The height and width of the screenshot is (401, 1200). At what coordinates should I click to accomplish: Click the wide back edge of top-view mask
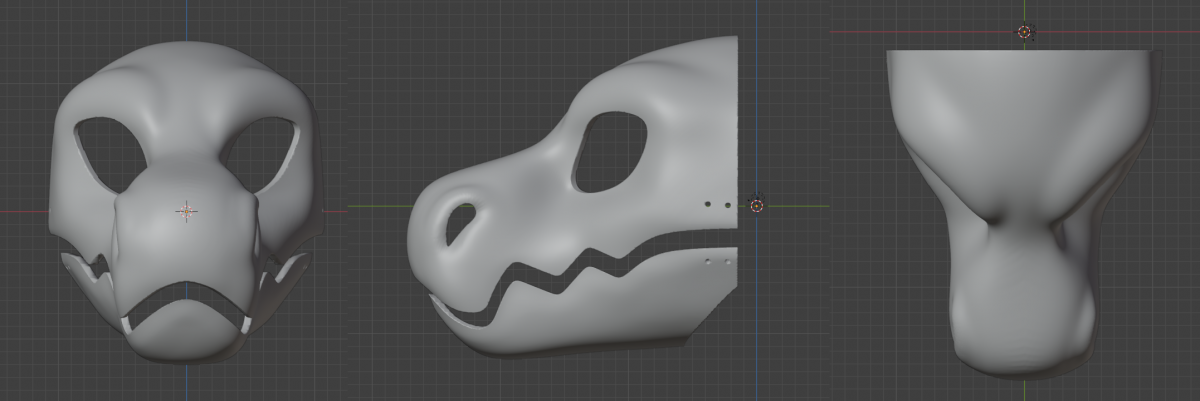click(1023, 52)
